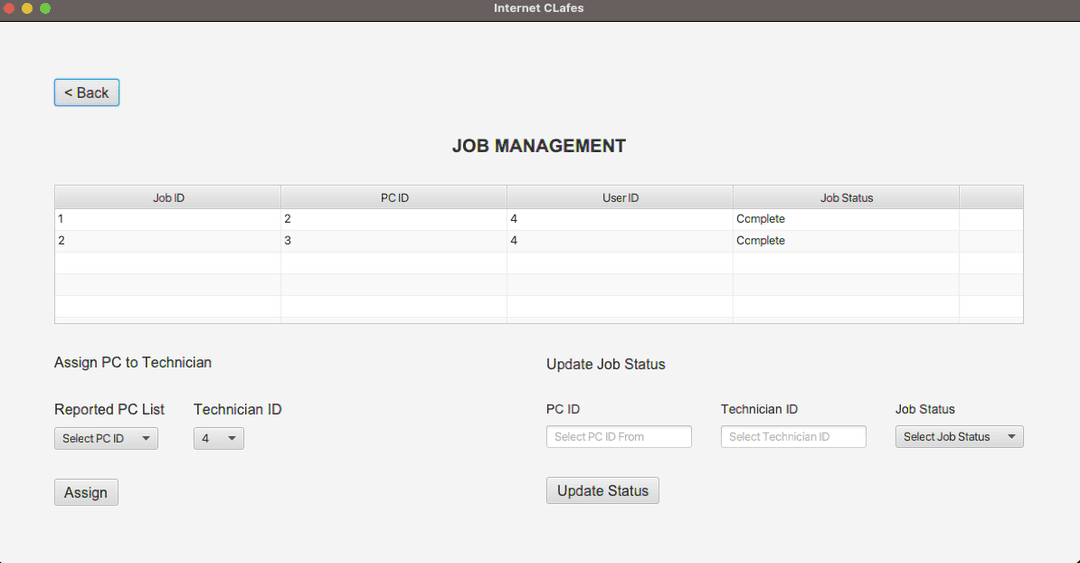Close the window using the red button
Viewport: 1080px width, 563px height.
(9, 8)
